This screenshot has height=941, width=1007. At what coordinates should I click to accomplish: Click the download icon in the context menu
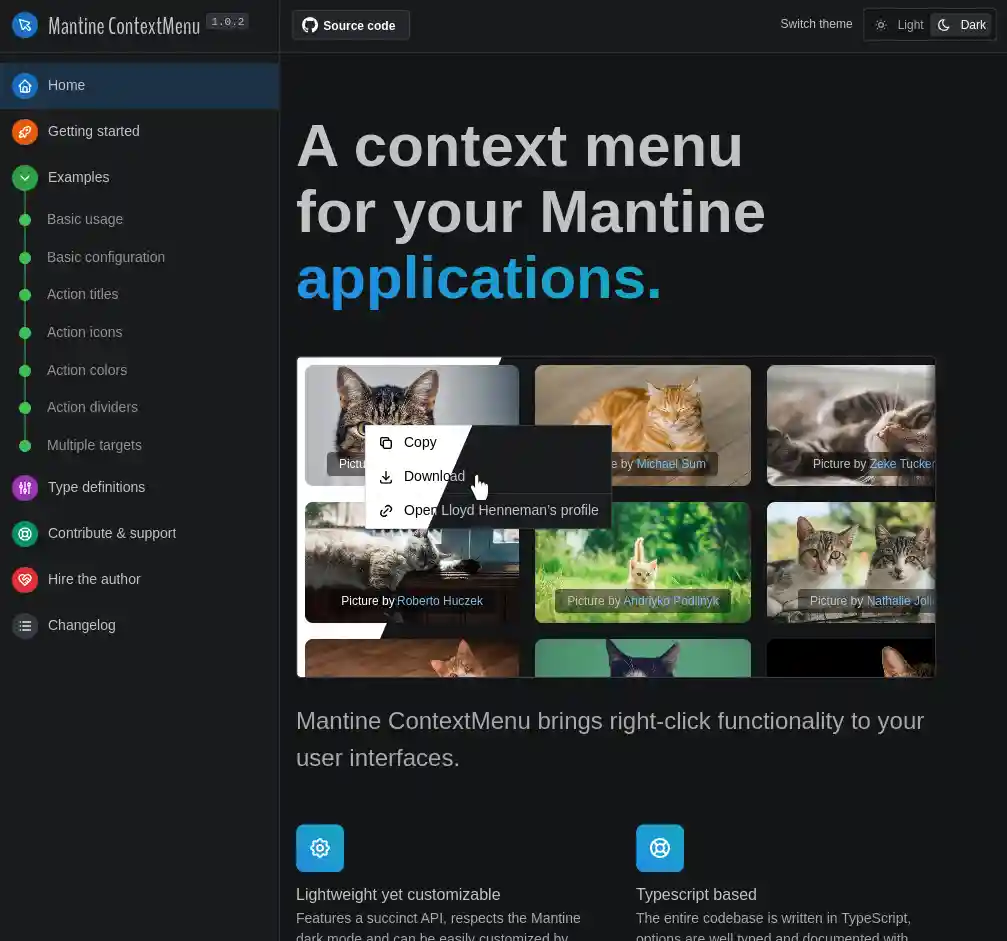point(385,476)
